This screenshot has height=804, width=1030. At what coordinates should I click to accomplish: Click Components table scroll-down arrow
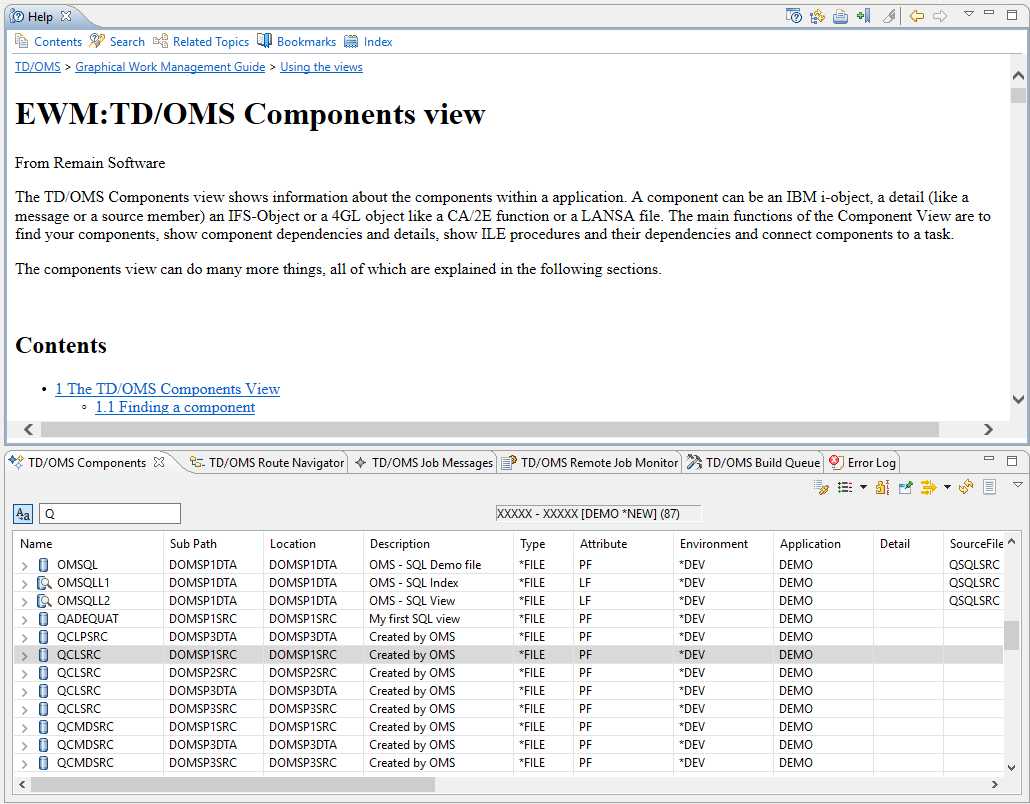tap(1012, 767)
